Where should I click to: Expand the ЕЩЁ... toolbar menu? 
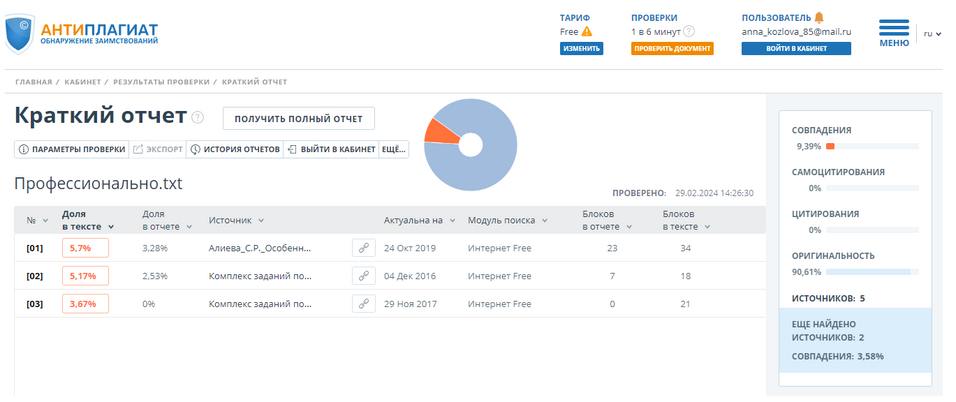394,149
